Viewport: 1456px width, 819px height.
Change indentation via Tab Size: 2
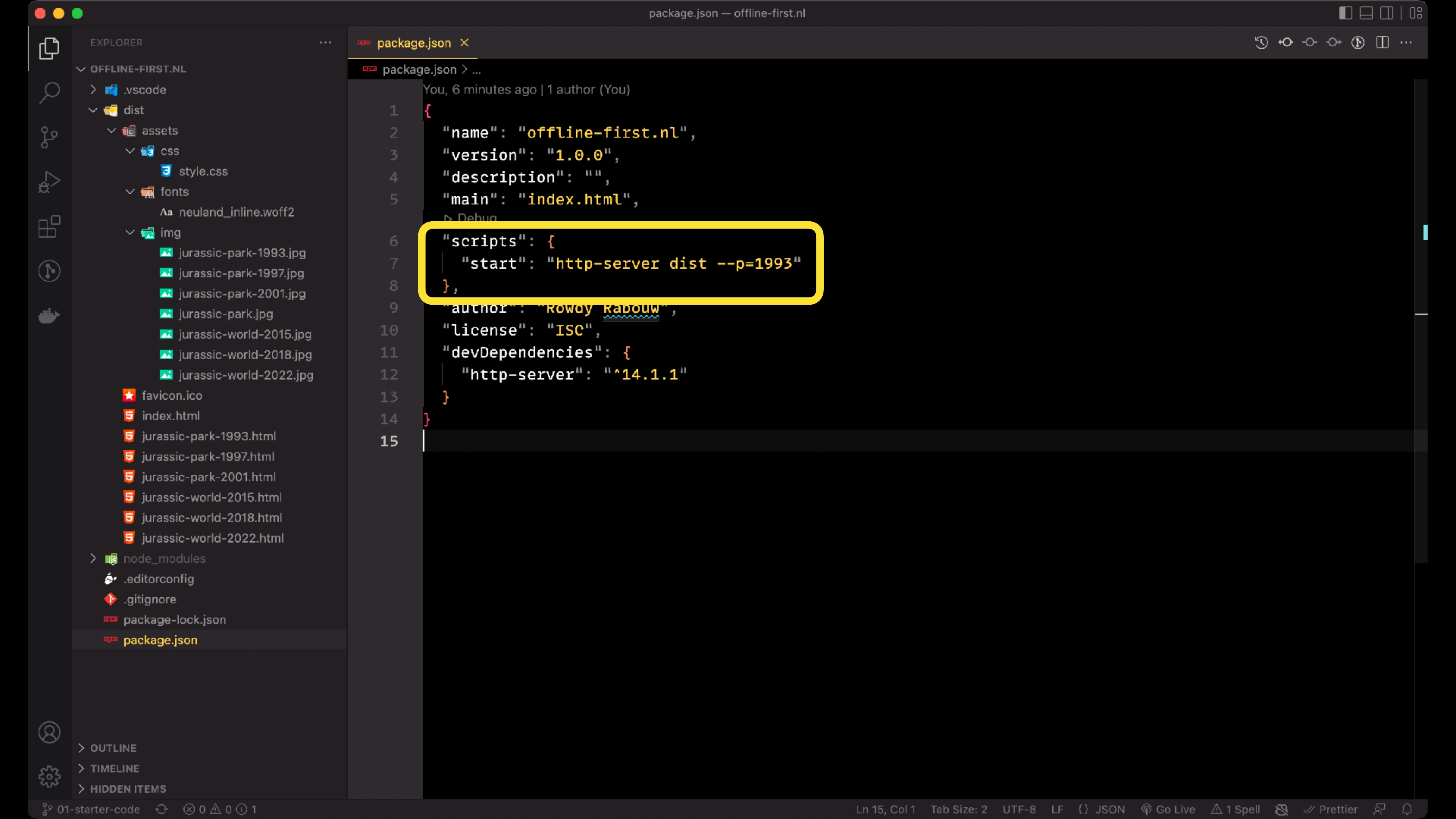point(959,809)
